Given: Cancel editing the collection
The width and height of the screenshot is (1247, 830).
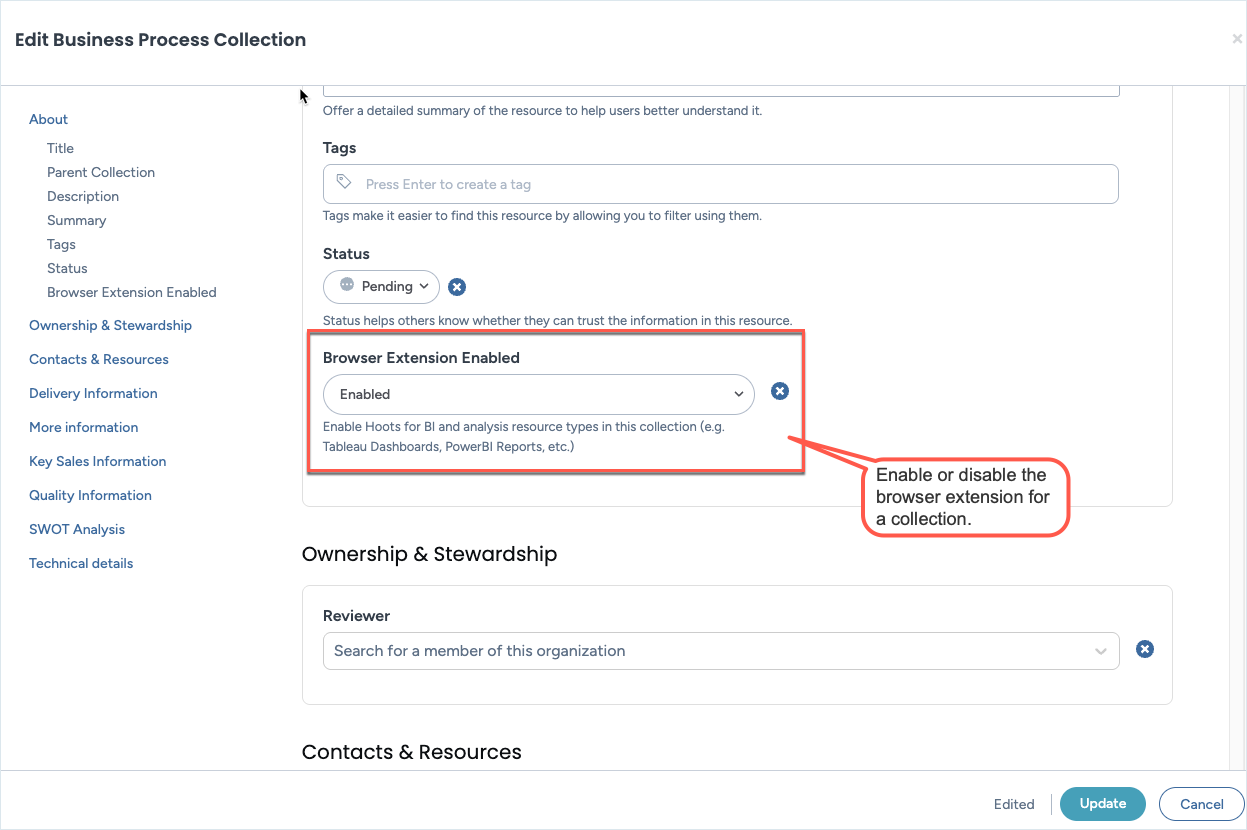Looking at the screenshot, I should [1201, 804].
